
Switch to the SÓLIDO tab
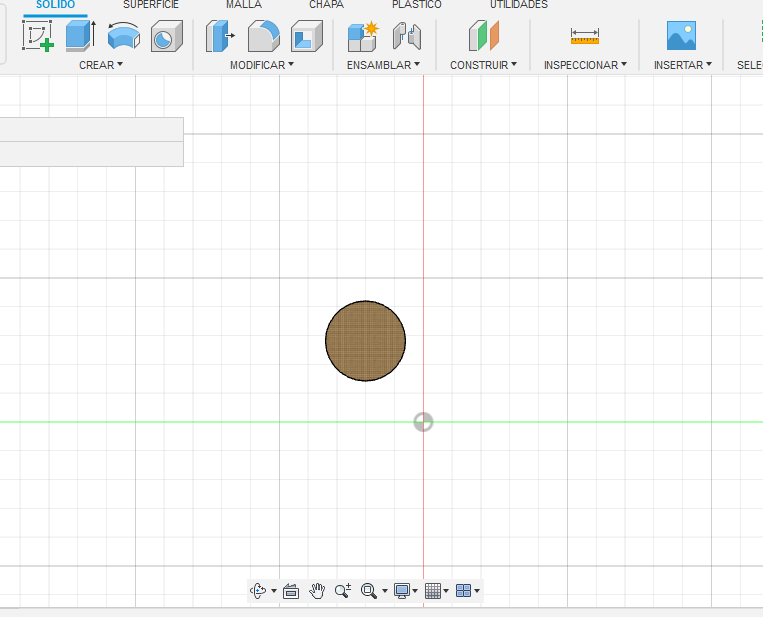(55, 5)
